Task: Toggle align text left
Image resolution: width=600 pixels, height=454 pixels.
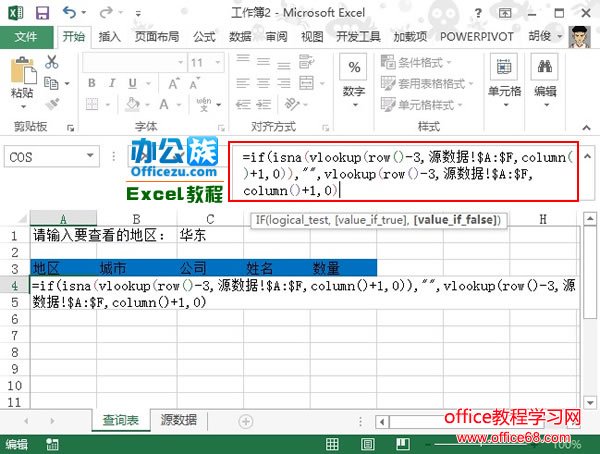Action: [243, 83]
